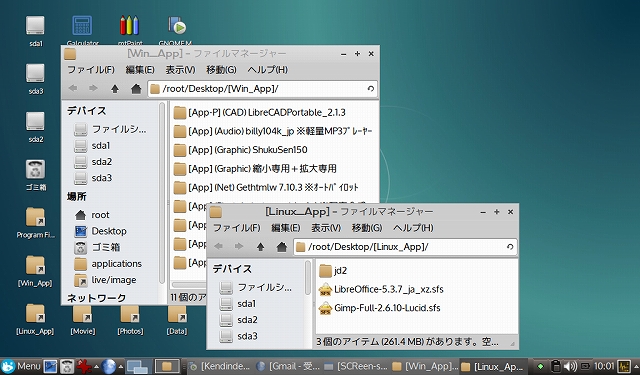Select the sda2 drive icon on desktop
Screen dimensions: 640x375
click(x=36, y=122)
